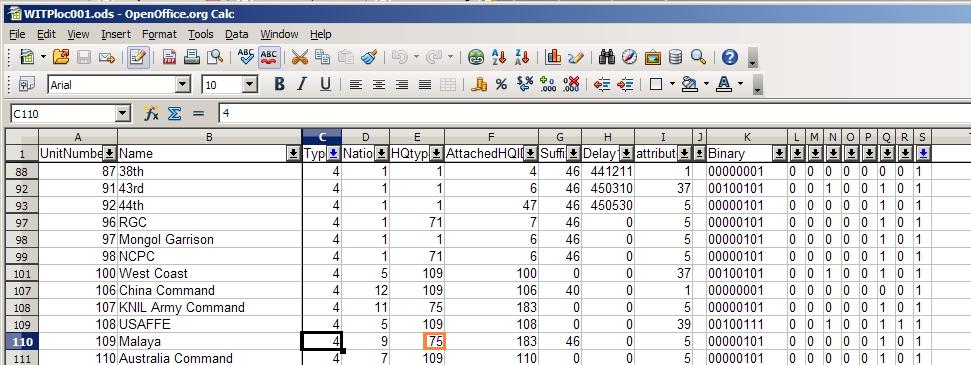This screenshot has width=971, height=365.
Task: Apply Percent number format icon
Action: (502, 84)
